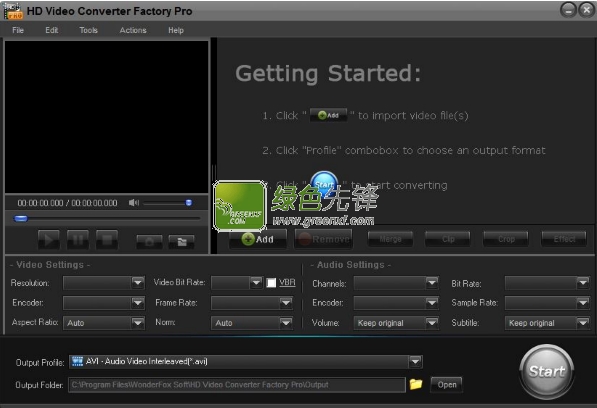Expand the Sample Rate dropdown

pos(583,303)
